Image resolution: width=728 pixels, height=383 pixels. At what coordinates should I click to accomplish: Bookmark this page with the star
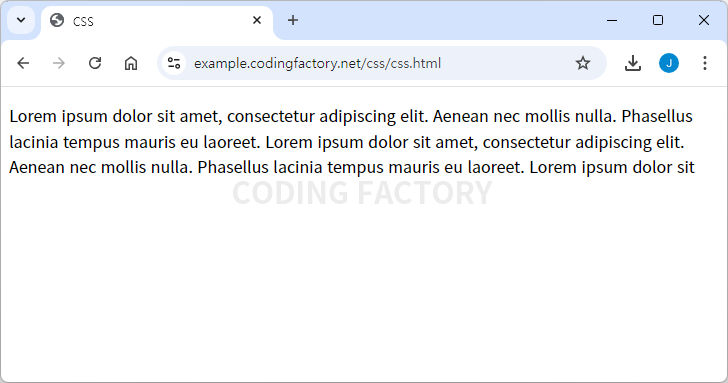(583, 63)
